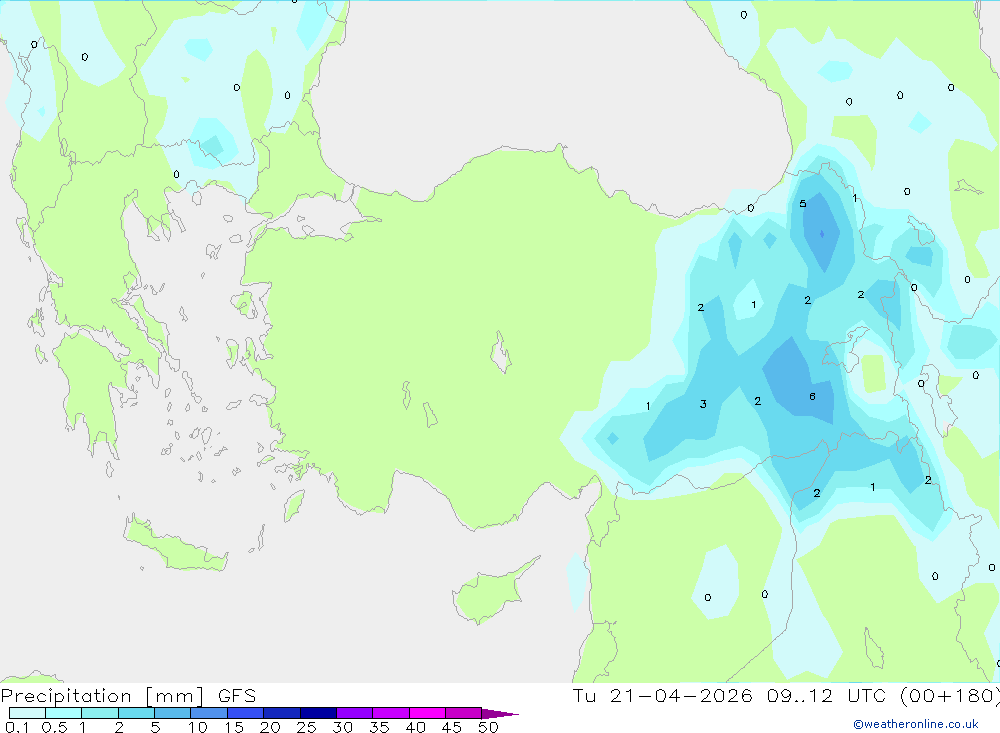Click the '(00+180)' forecast offset text
The width and height of the screenshot is (1000, 733).
pos(948,695)
